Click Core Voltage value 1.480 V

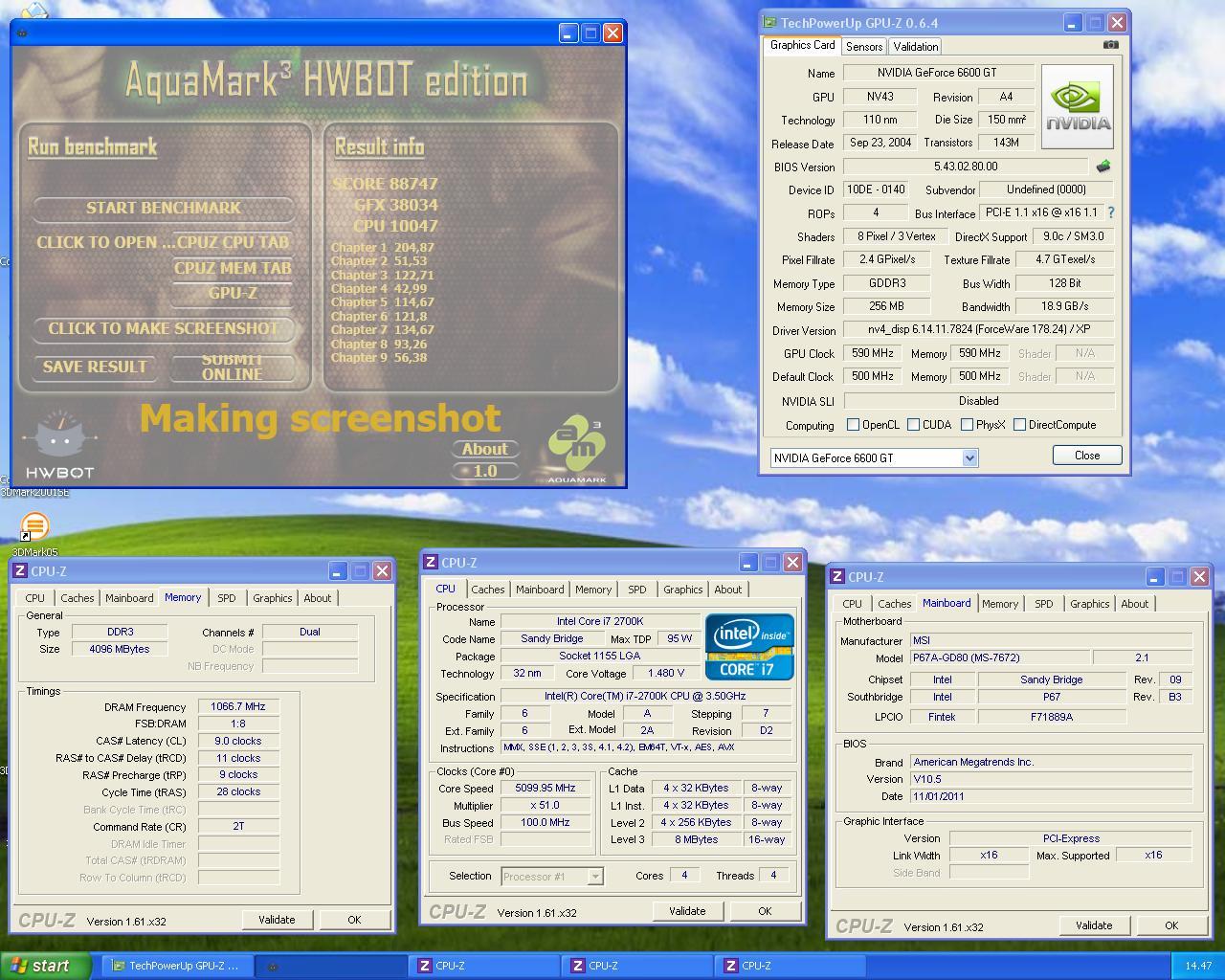coord(666,673)
